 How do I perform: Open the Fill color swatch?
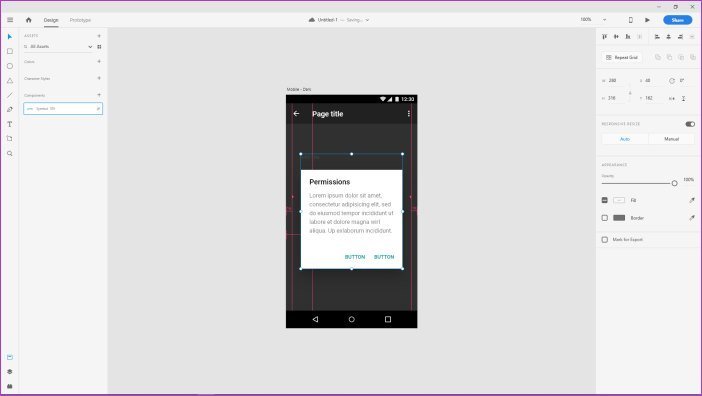coord(619,200)
